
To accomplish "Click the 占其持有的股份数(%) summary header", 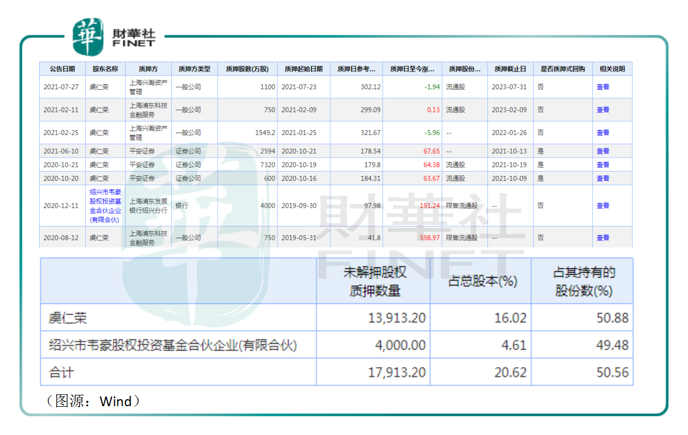I will (584, 281).
